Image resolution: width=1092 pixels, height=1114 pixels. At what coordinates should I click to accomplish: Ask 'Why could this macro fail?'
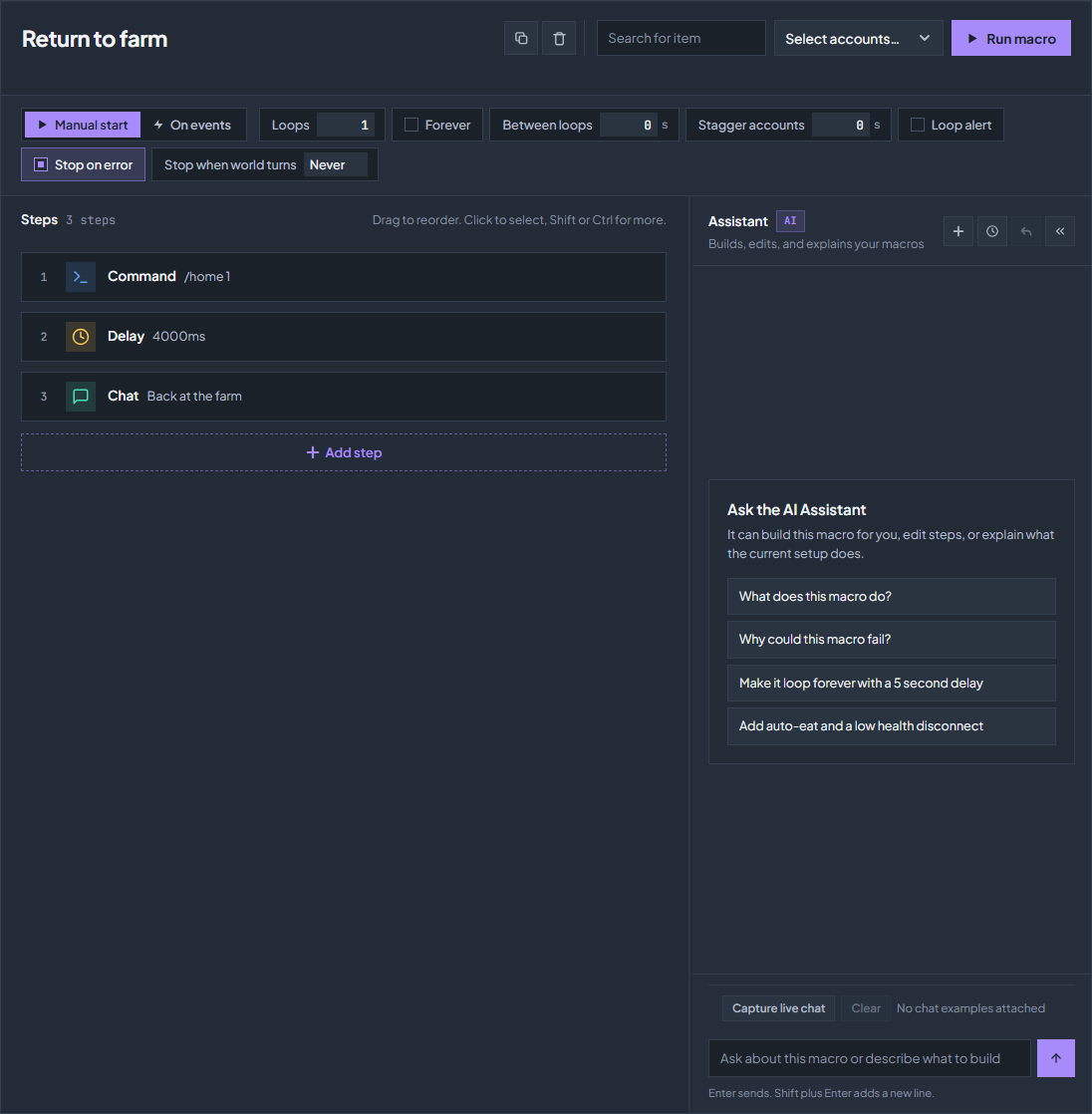891,640
